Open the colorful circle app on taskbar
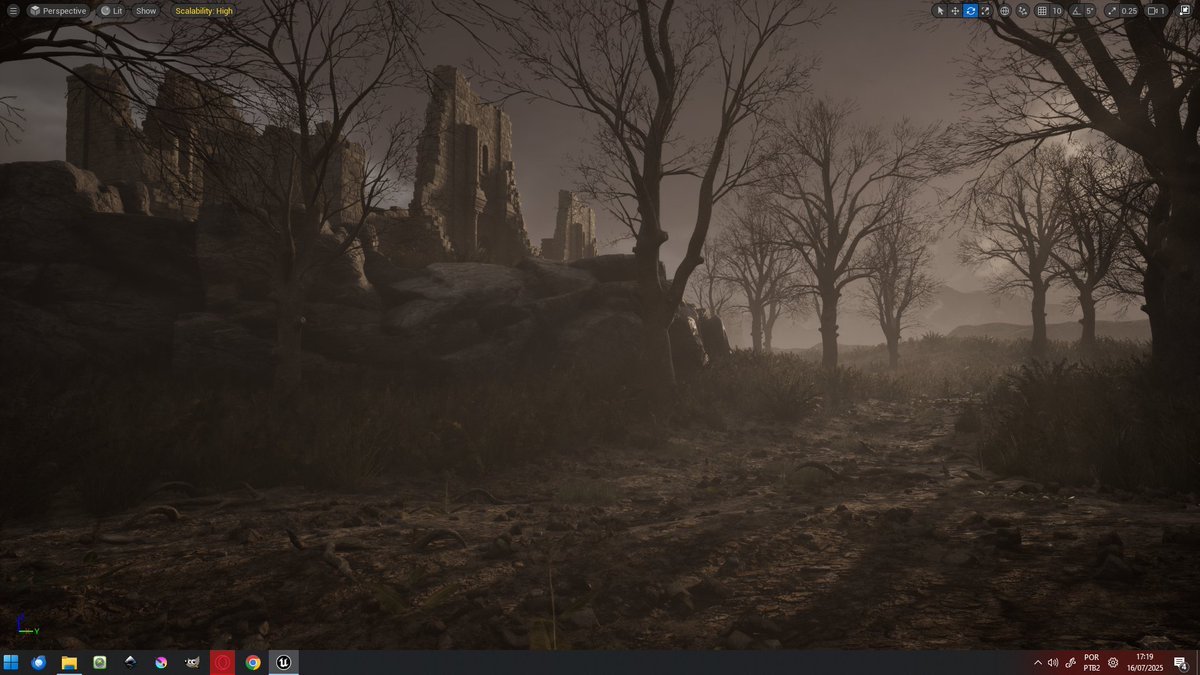This screenshot has width=1200, height=675. coord(161,662)
